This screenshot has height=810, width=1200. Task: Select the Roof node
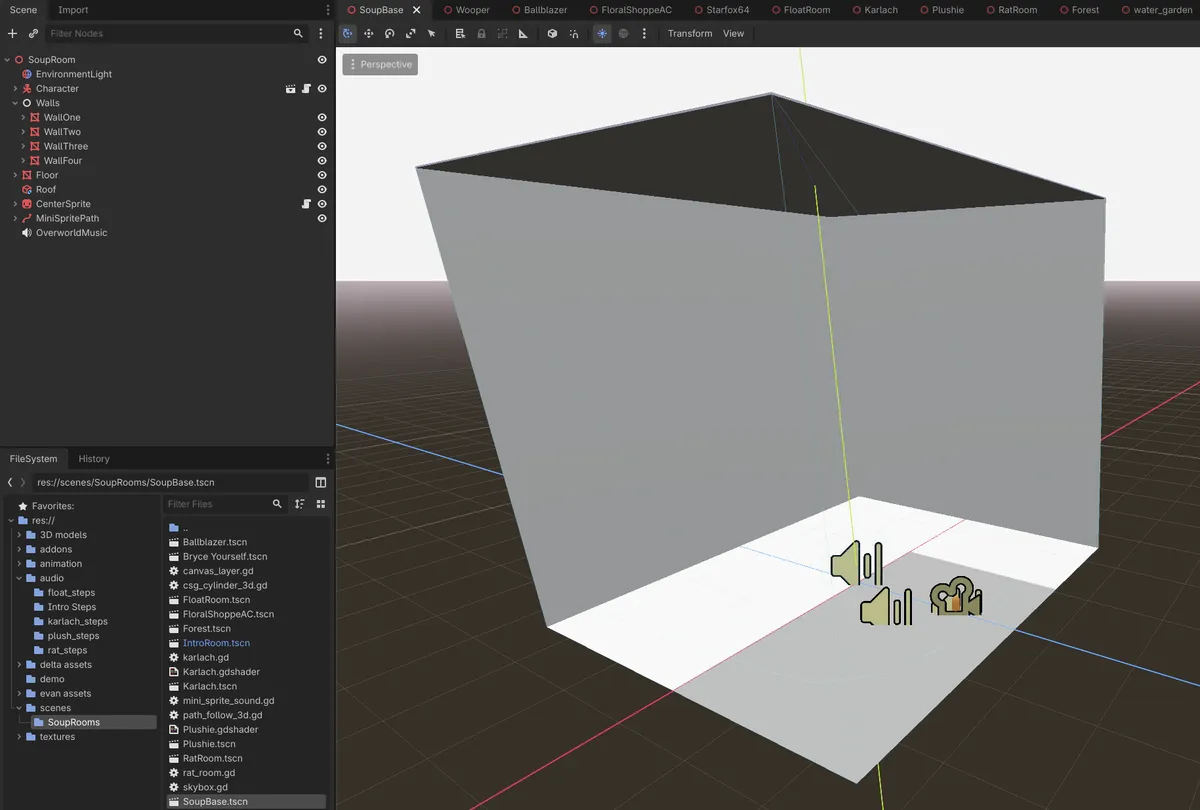pos(46,189)
